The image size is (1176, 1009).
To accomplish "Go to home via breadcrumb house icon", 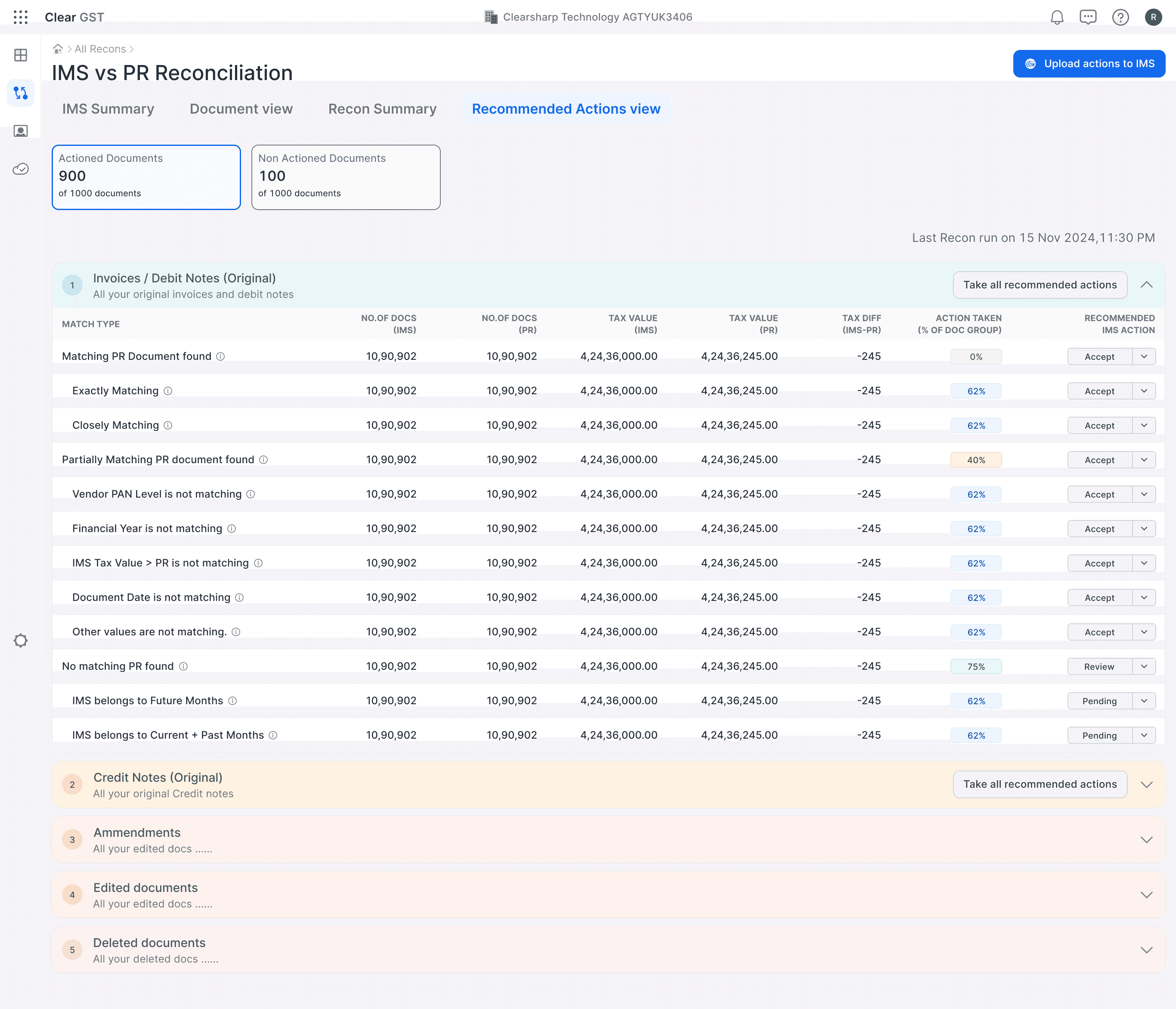I will 58,49.
